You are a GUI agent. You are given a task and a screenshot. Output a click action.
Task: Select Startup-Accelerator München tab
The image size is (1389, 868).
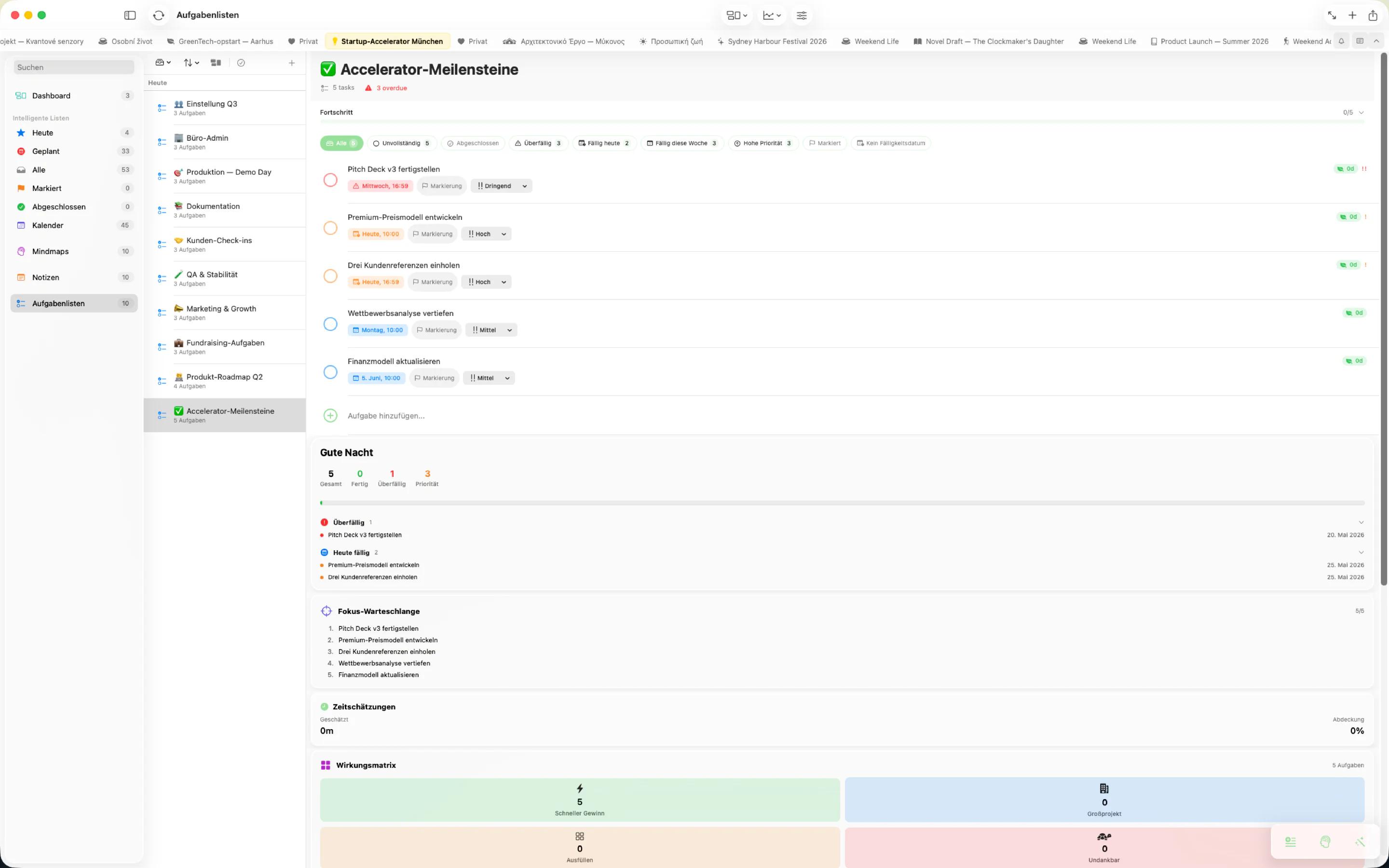[x=387, y=41]
